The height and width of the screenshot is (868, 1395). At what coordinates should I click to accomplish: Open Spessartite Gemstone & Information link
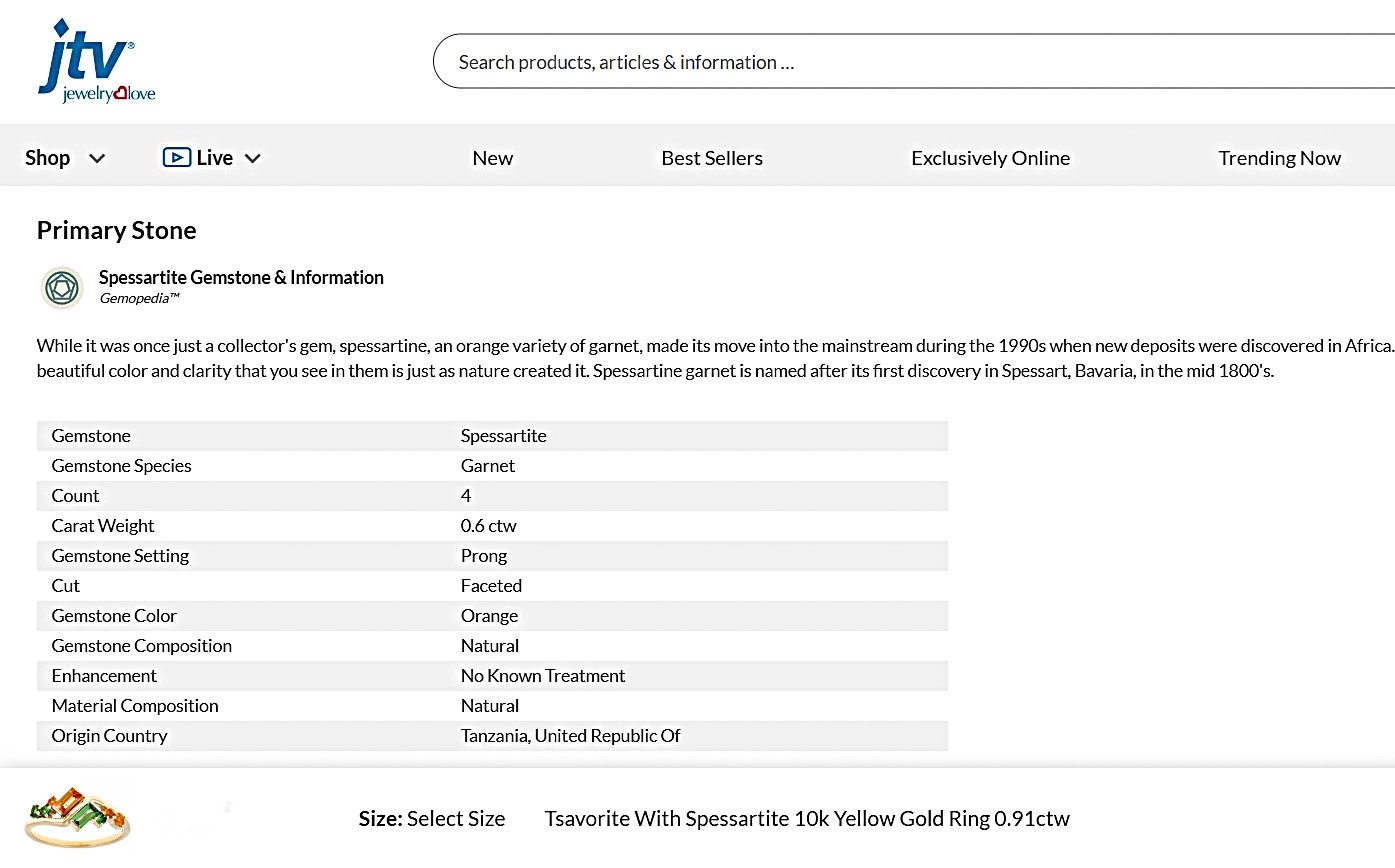point(241,277)
